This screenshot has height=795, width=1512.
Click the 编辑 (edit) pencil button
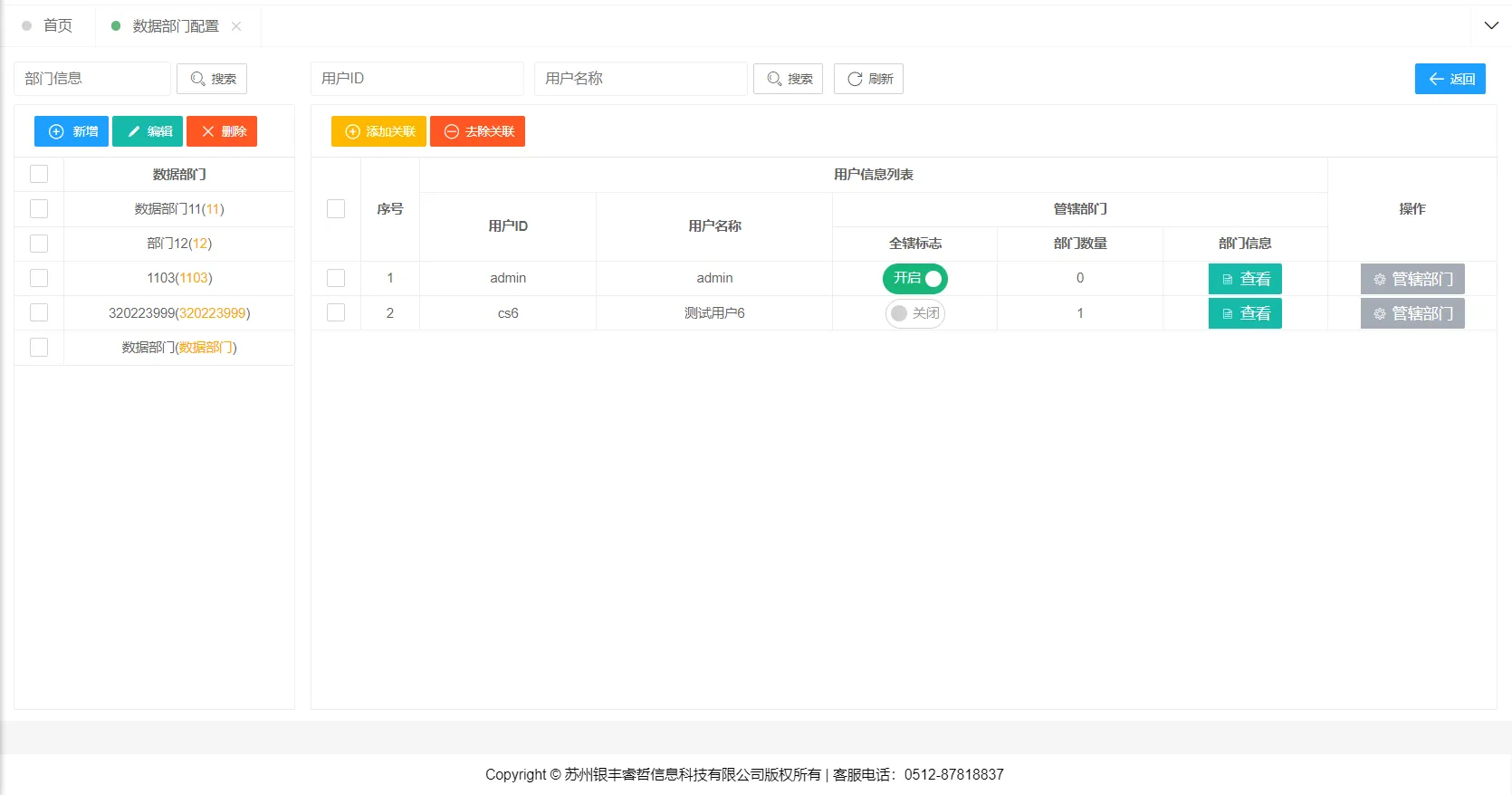[148, 131]
